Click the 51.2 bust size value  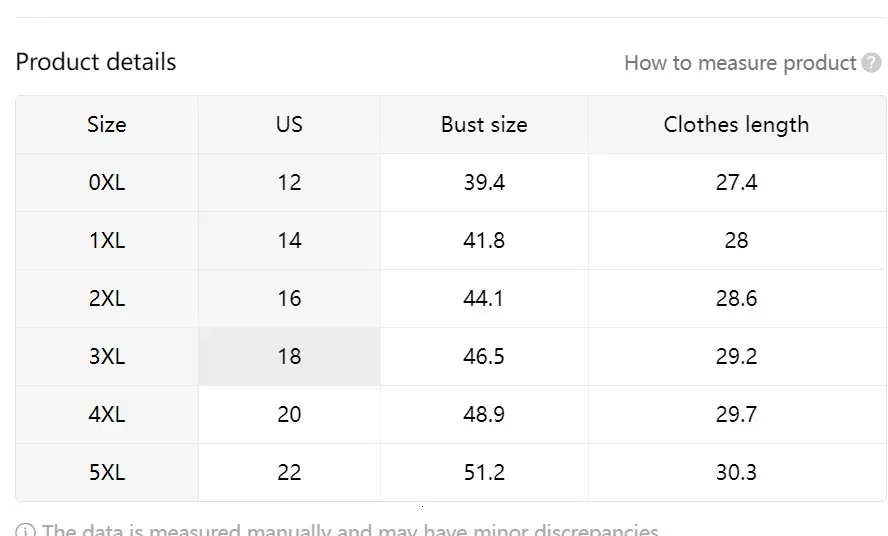[x=484, y=472]
